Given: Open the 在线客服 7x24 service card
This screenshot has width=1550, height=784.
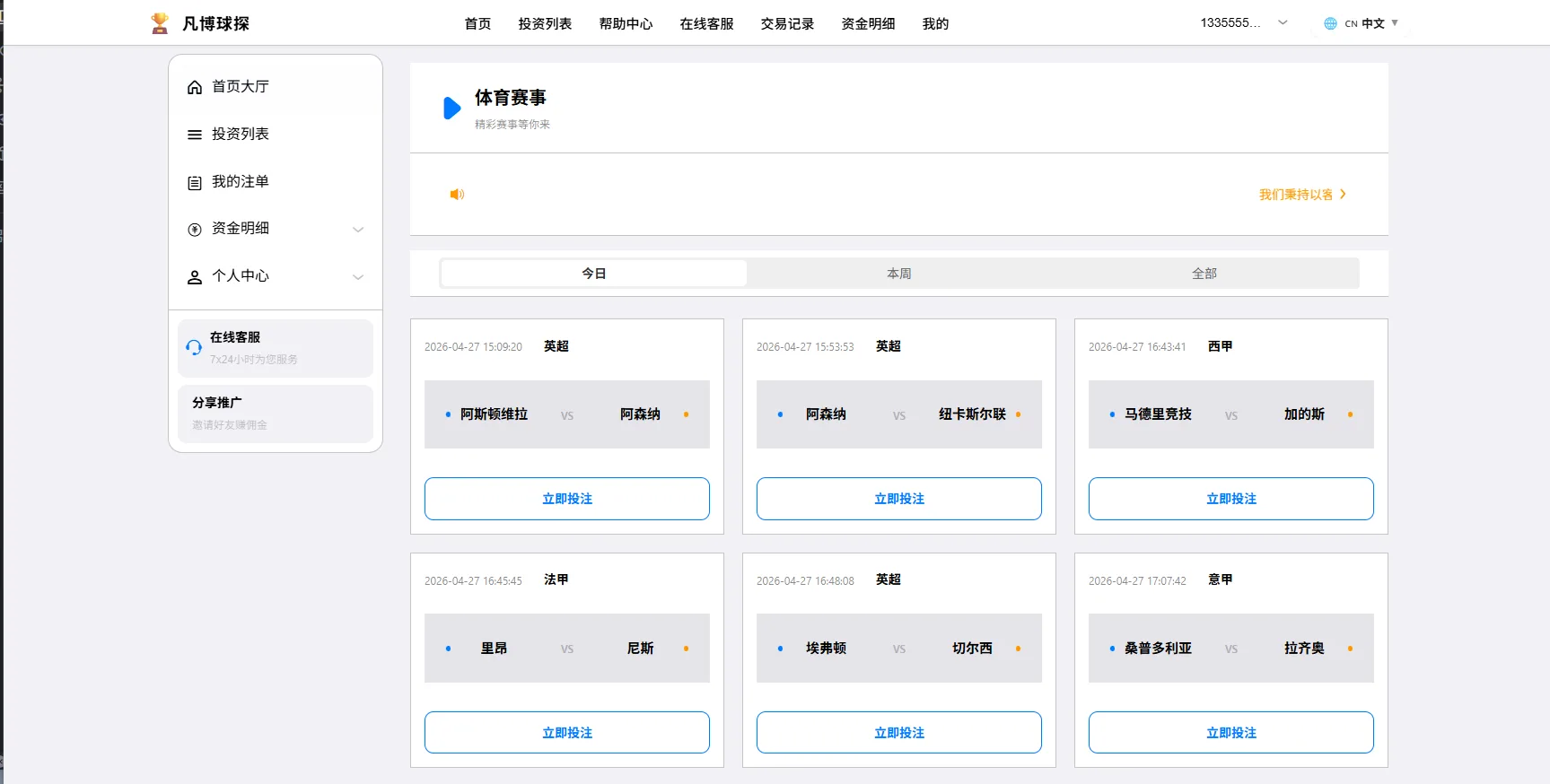Looking at the screenshot, I should click(276, 348).
